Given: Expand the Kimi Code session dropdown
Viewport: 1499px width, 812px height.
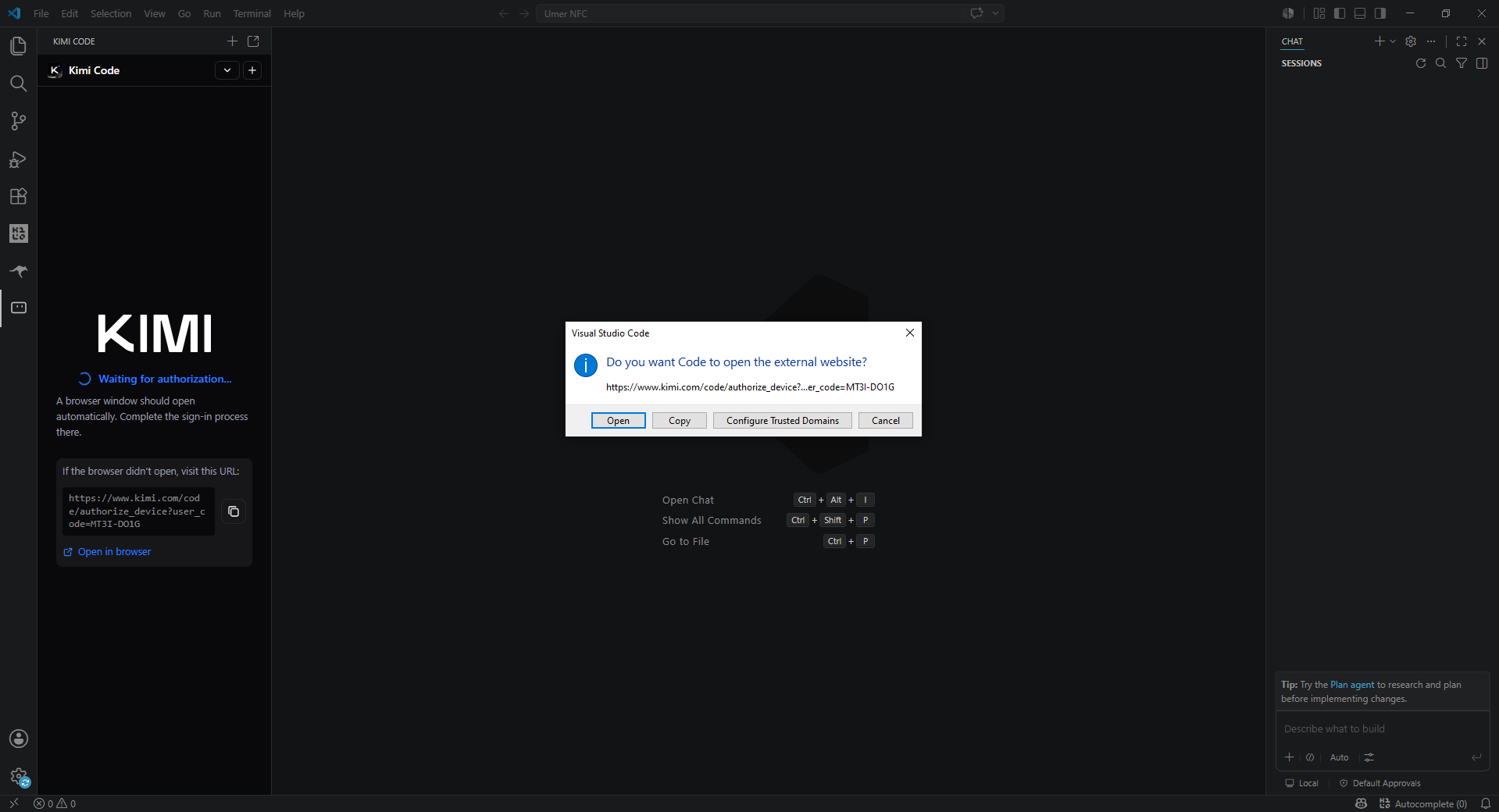Looking at the screenshot, I should [227, 70].
